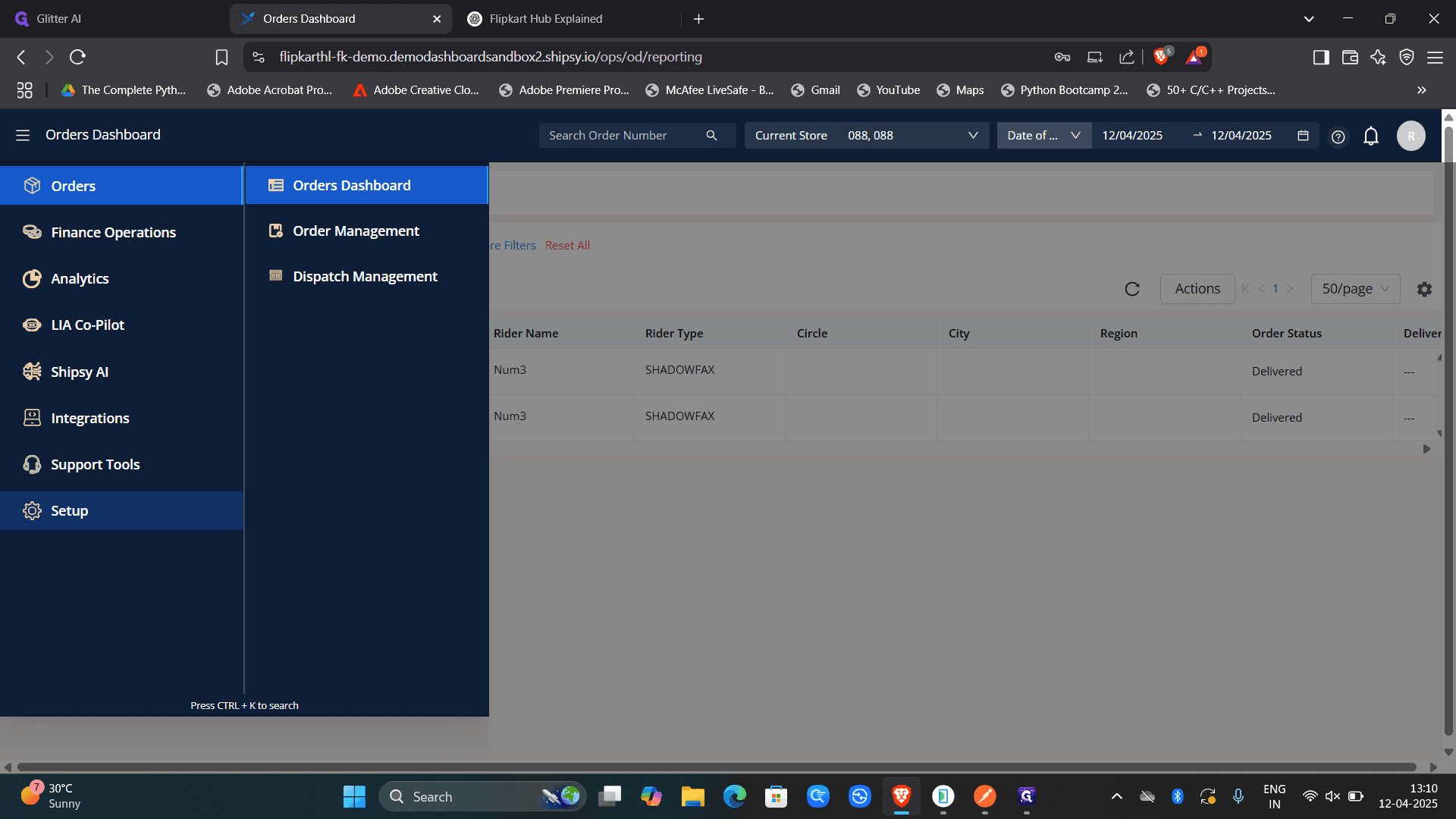Viewport: 1456px width, 819px height.
Task: Click Reset All link
Action: [x=567, y=246]
